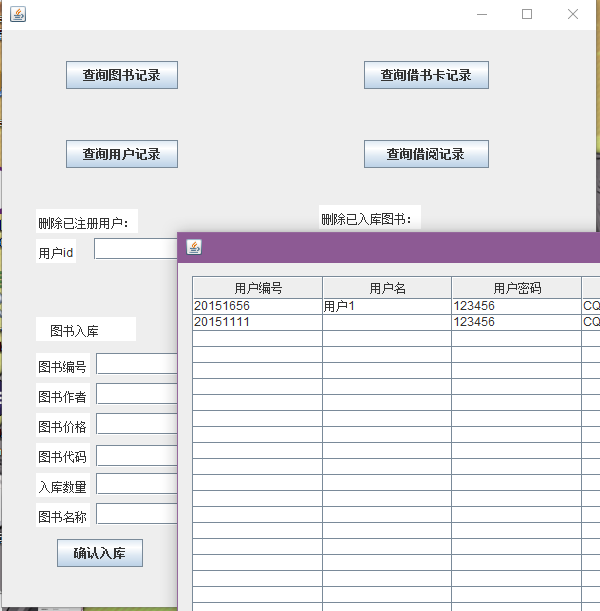Maximize the main window
The image size is (600, 611).
tap(527, 14)
